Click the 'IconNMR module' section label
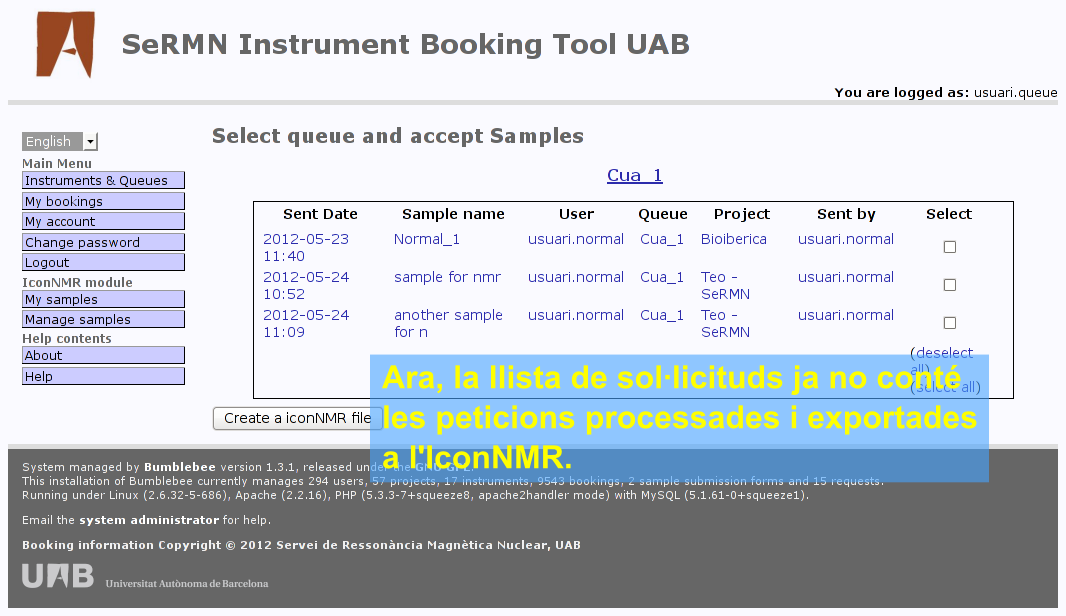The height and width of the screenshot is (616, 1066). point(78,282)
